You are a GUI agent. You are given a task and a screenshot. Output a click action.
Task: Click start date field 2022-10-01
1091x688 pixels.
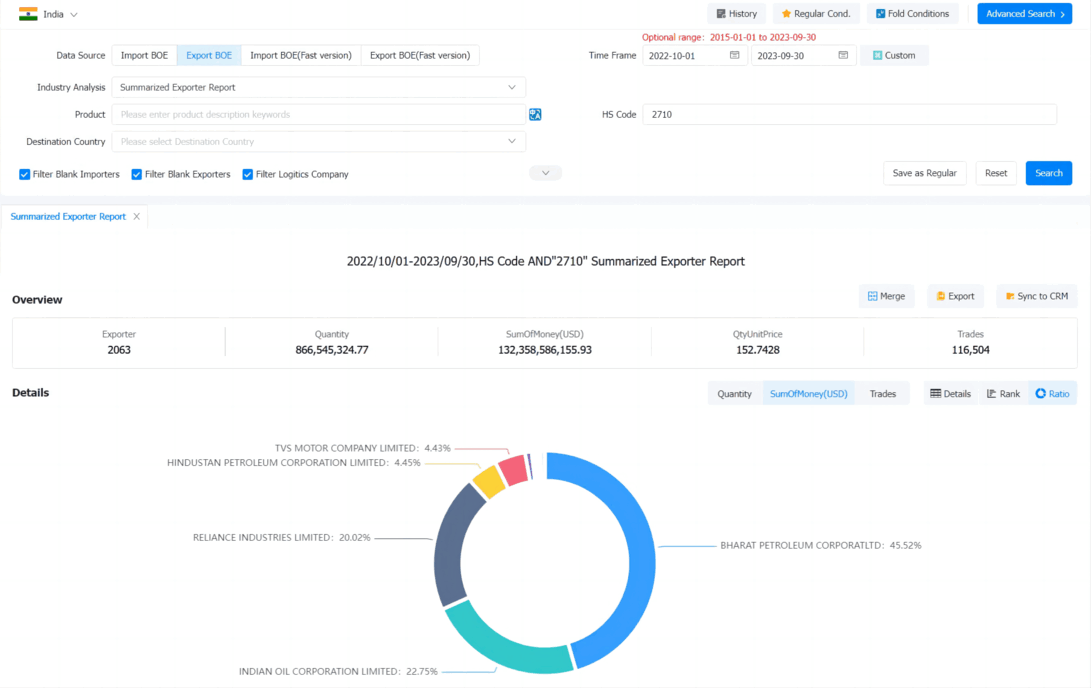[x=694, y=56]
